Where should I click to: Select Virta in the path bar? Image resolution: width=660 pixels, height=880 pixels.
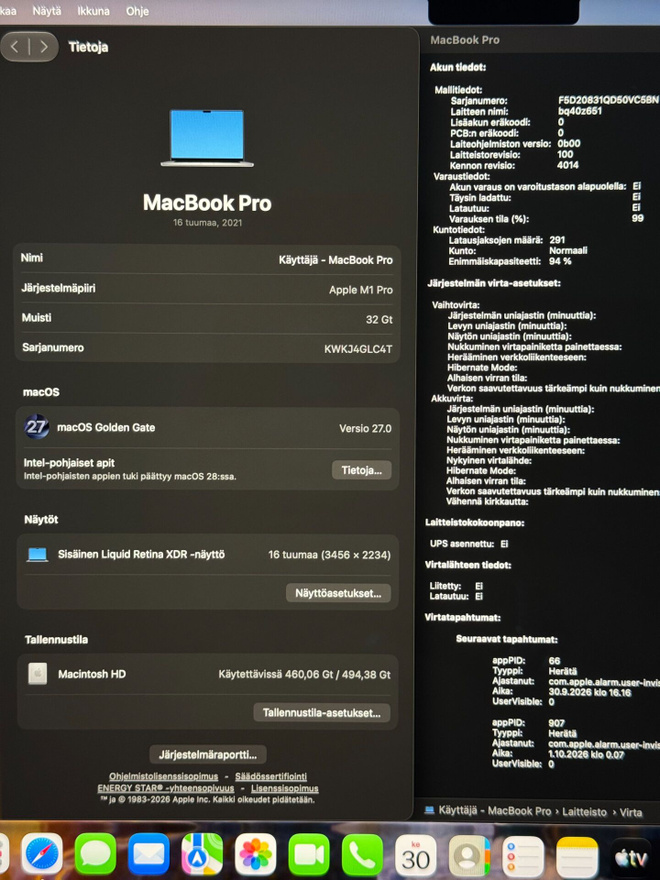(x=631, y=812)
